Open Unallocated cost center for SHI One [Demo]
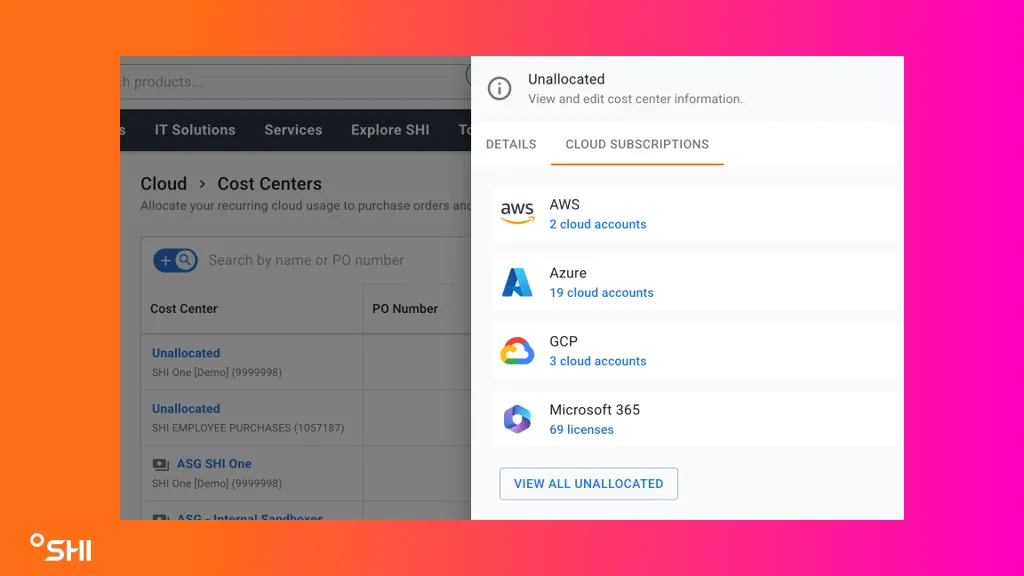 (186, 353)
